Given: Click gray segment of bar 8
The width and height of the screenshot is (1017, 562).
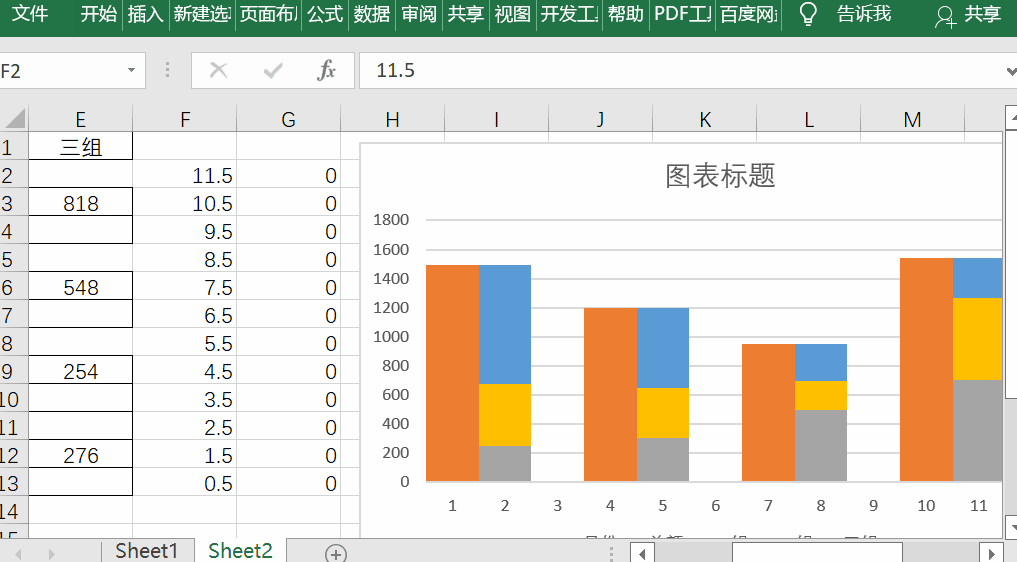Looking at the screenshot, I should [x=820, y=445].
